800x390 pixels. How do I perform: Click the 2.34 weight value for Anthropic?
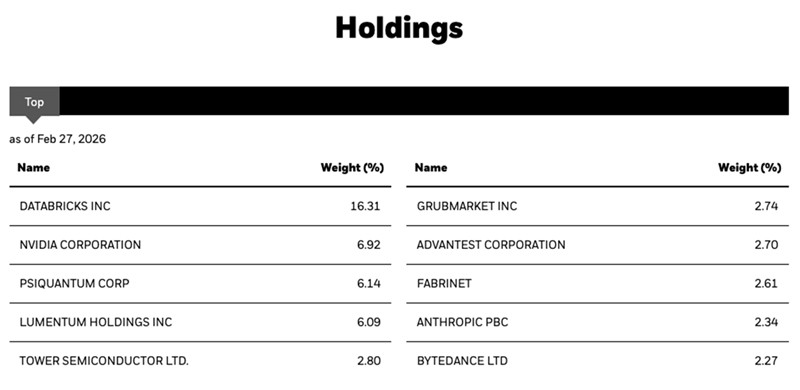(x=766, y=322)
